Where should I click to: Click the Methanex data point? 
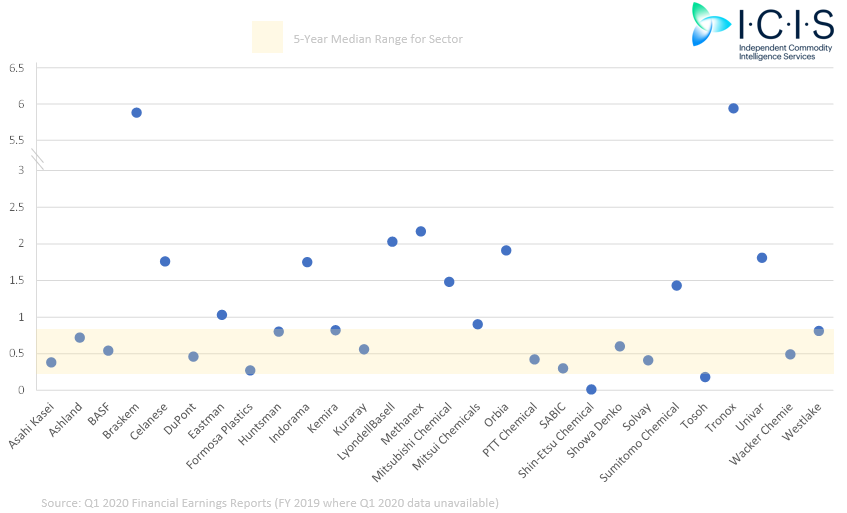pos(421,232)
